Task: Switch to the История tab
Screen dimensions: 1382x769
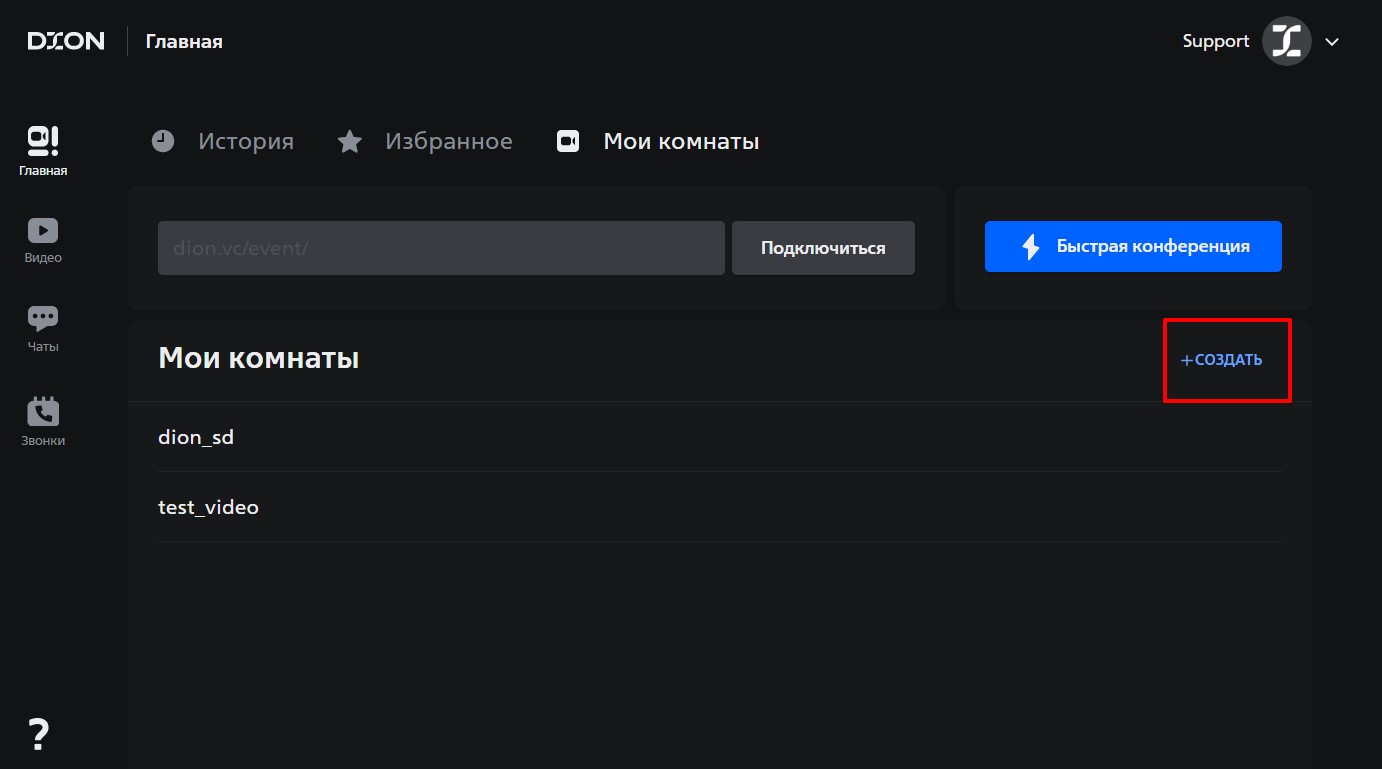Action: click(223, 141)
